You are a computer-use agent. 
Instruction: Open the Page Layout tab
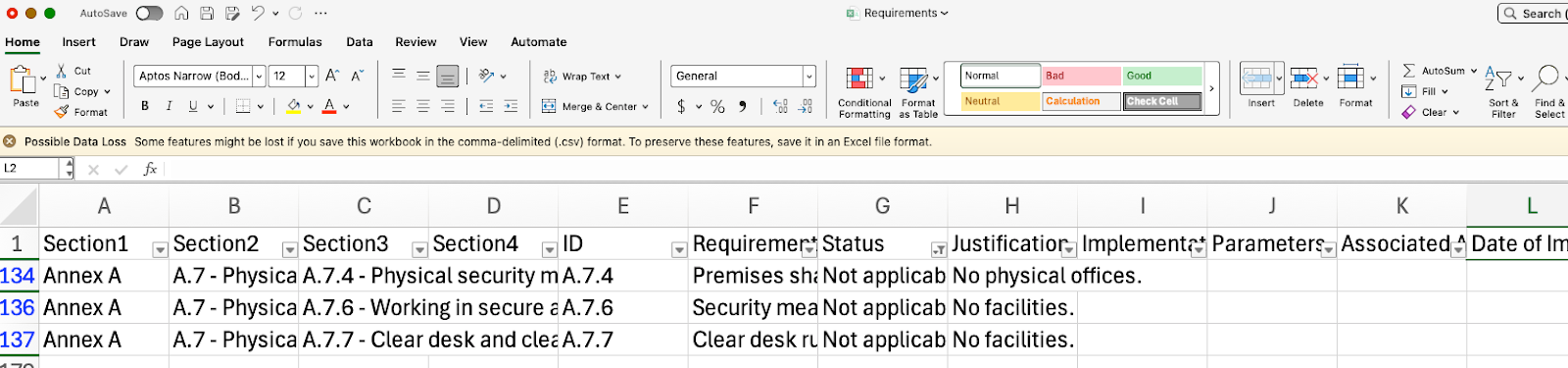pos(208,42)
